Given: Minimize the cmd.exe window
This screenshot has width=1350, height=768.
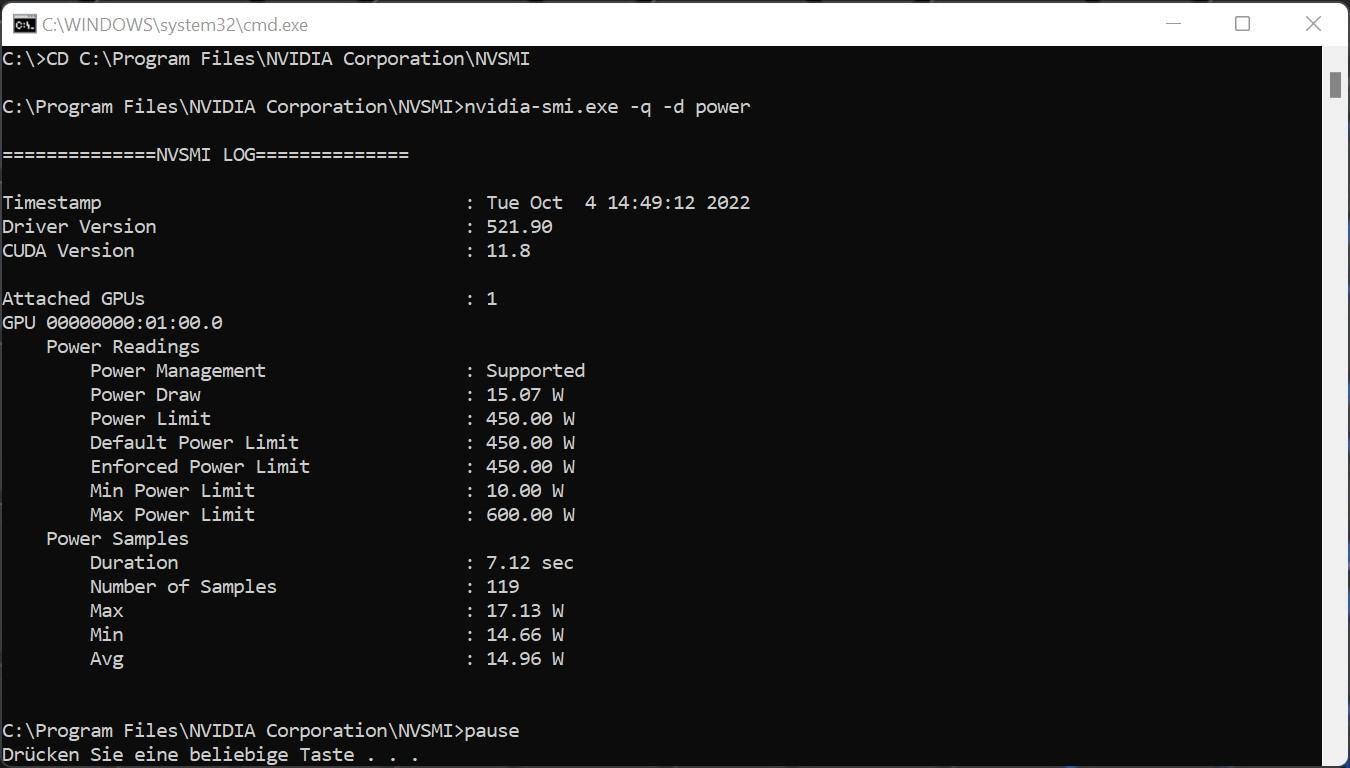Looking at the screenshot, I should tap(1172, 24).
